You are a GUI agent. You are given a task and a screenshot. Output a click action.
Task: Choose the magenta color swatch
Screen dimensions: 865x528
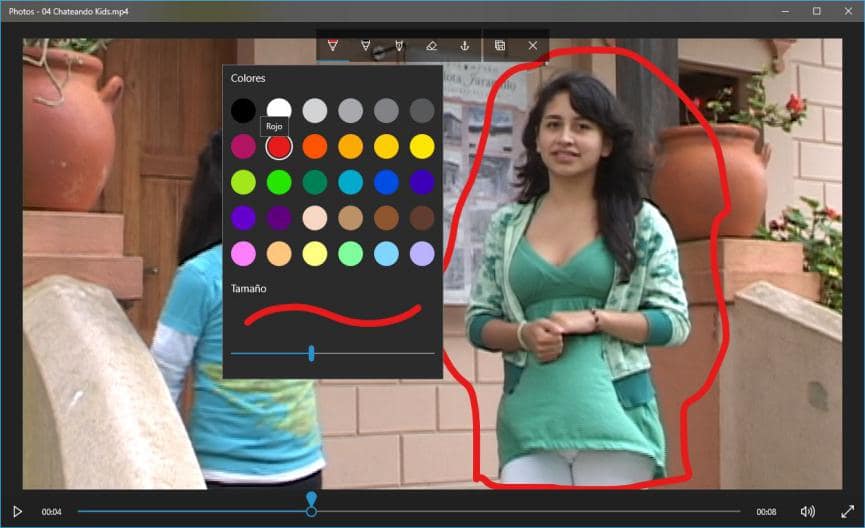243,146
